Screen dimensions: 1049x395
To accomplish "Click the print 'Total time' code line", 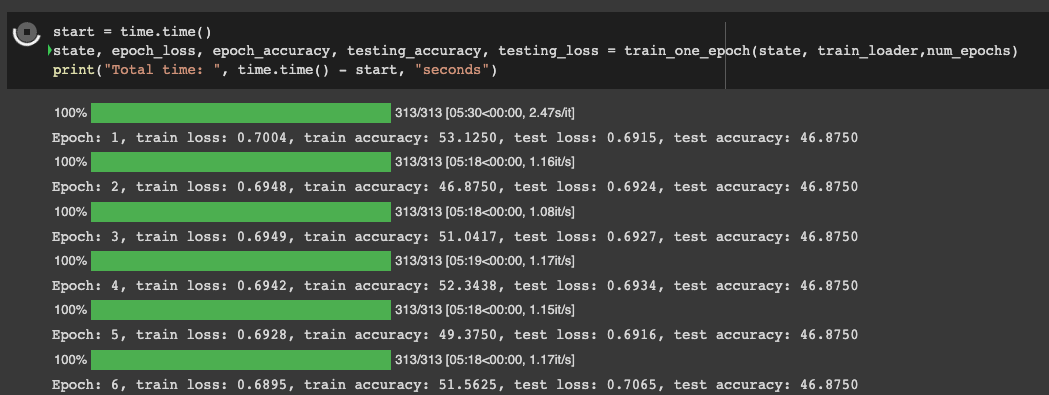I will pos(275,70).
